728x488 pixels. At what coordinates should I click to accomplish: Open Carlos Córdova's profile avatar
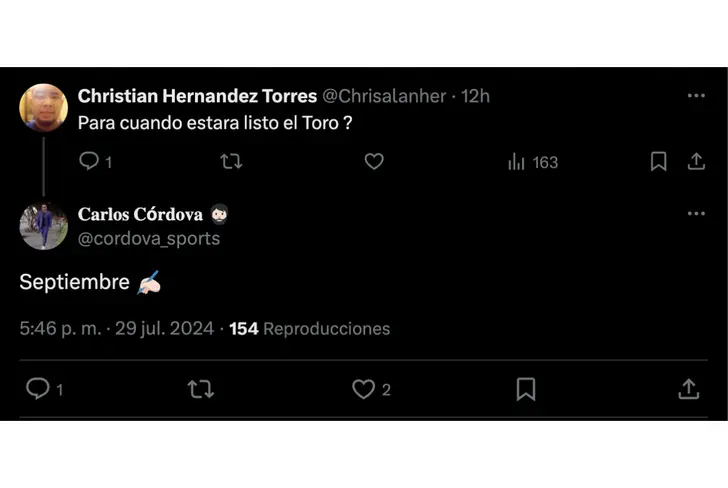pyautogui.click(x=43, y=225)
